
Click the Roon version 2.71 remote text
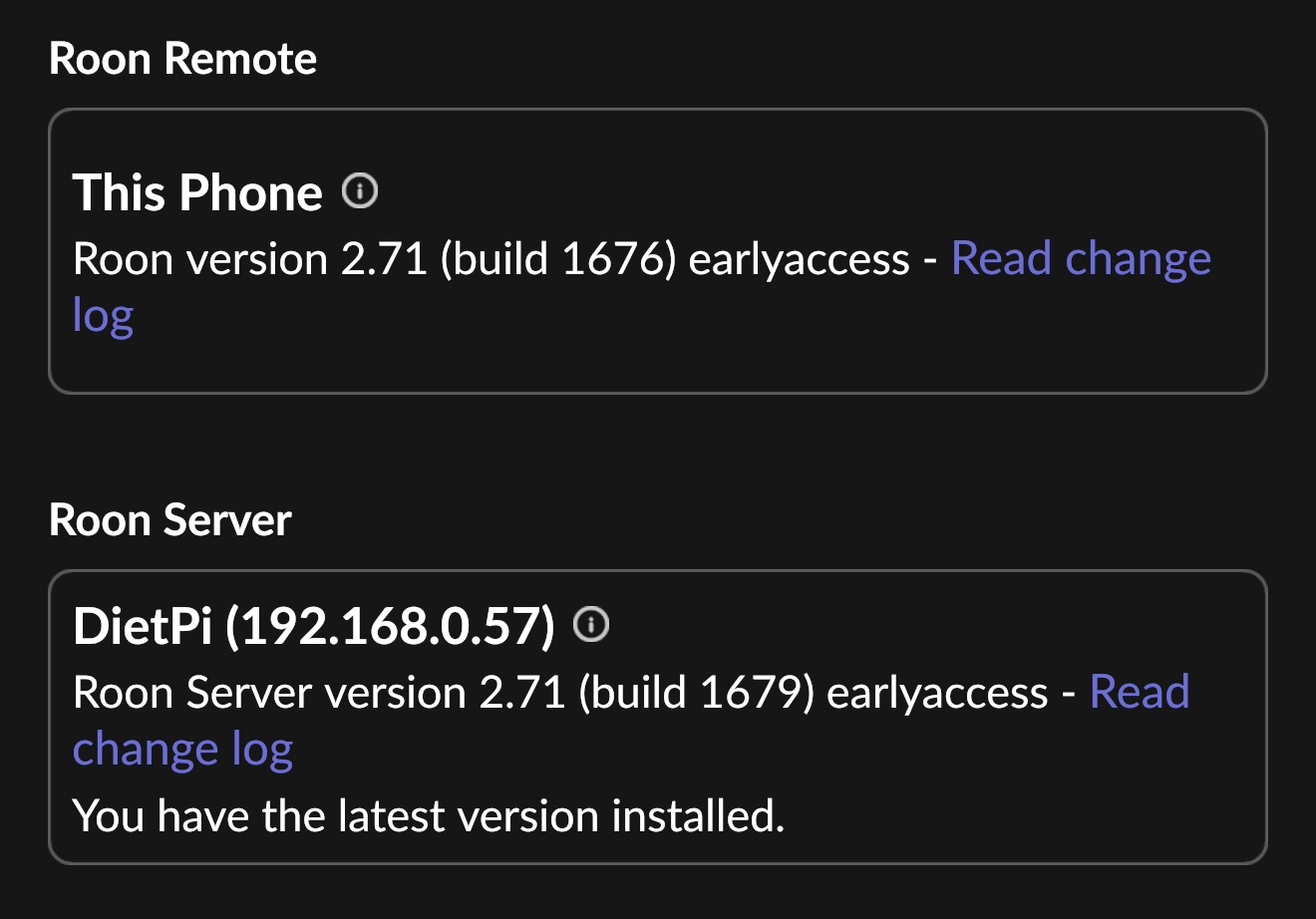(250, 260)
